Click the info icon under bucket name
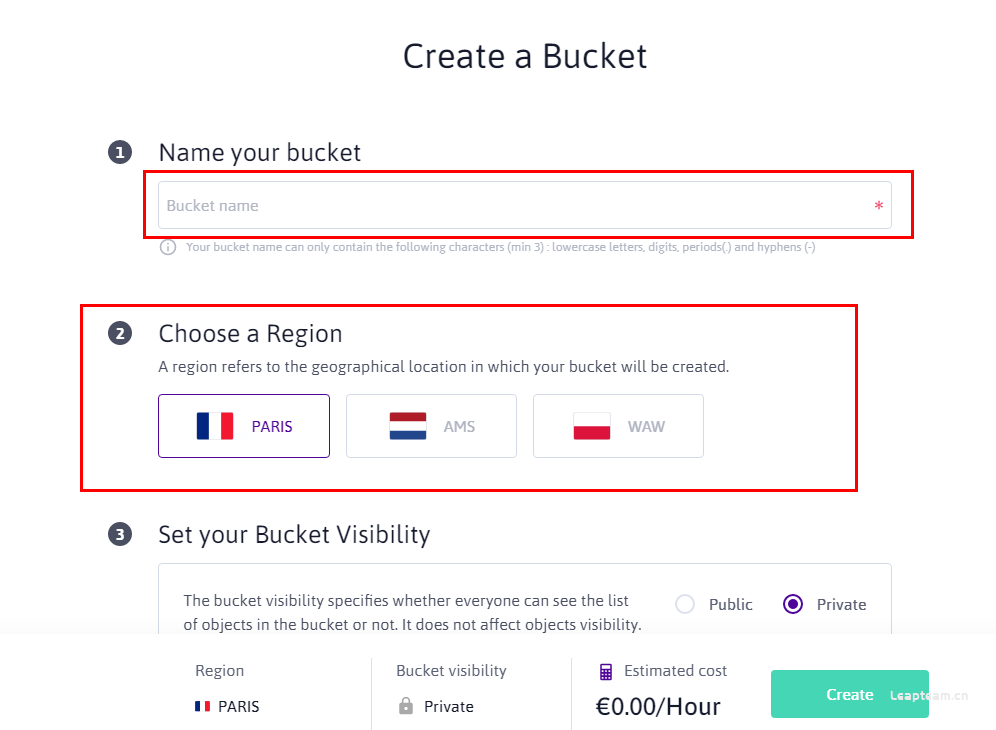Screen dimensions: 996x730 tap(168, 247)
